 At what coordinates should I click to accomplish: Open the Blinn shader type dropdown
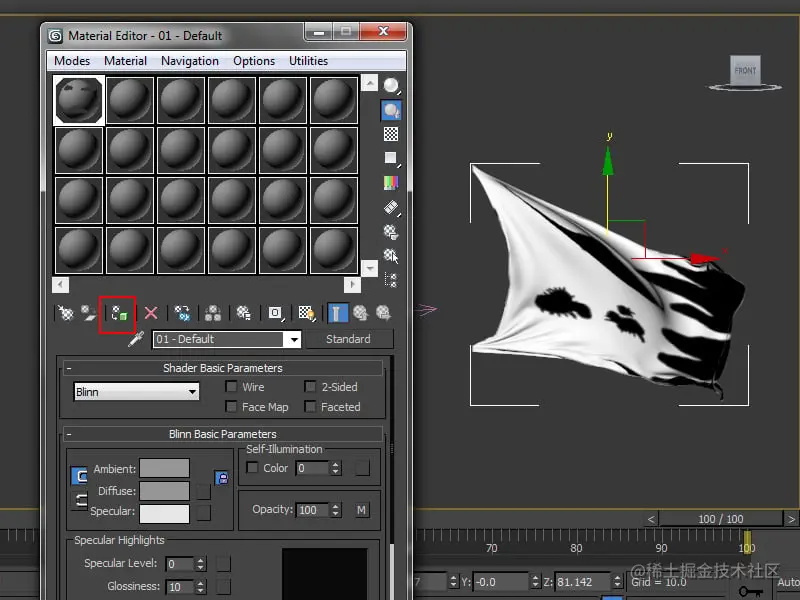[x=192, y=392]
